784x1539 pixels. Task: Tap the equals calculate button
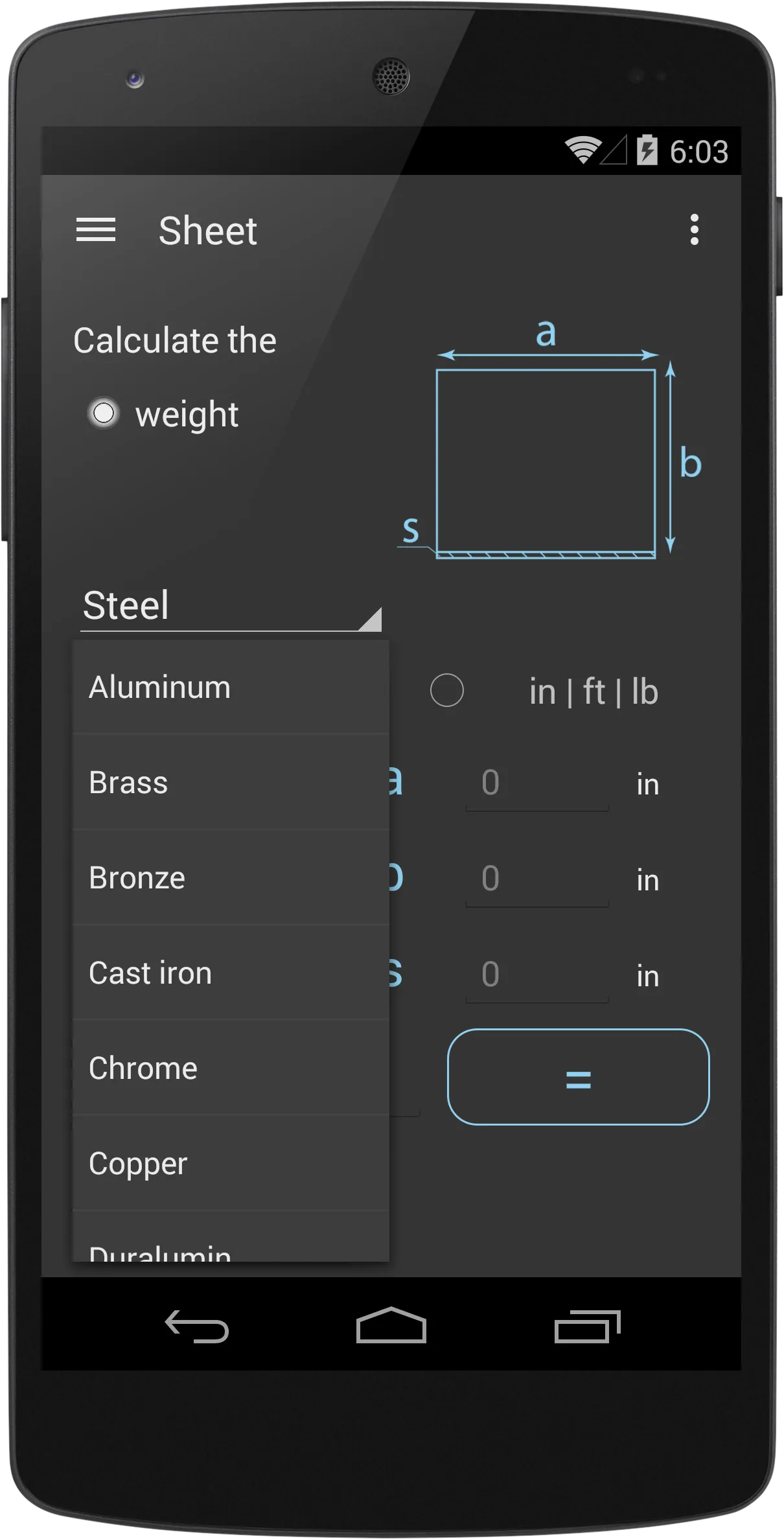click(x=579, y=1077)
